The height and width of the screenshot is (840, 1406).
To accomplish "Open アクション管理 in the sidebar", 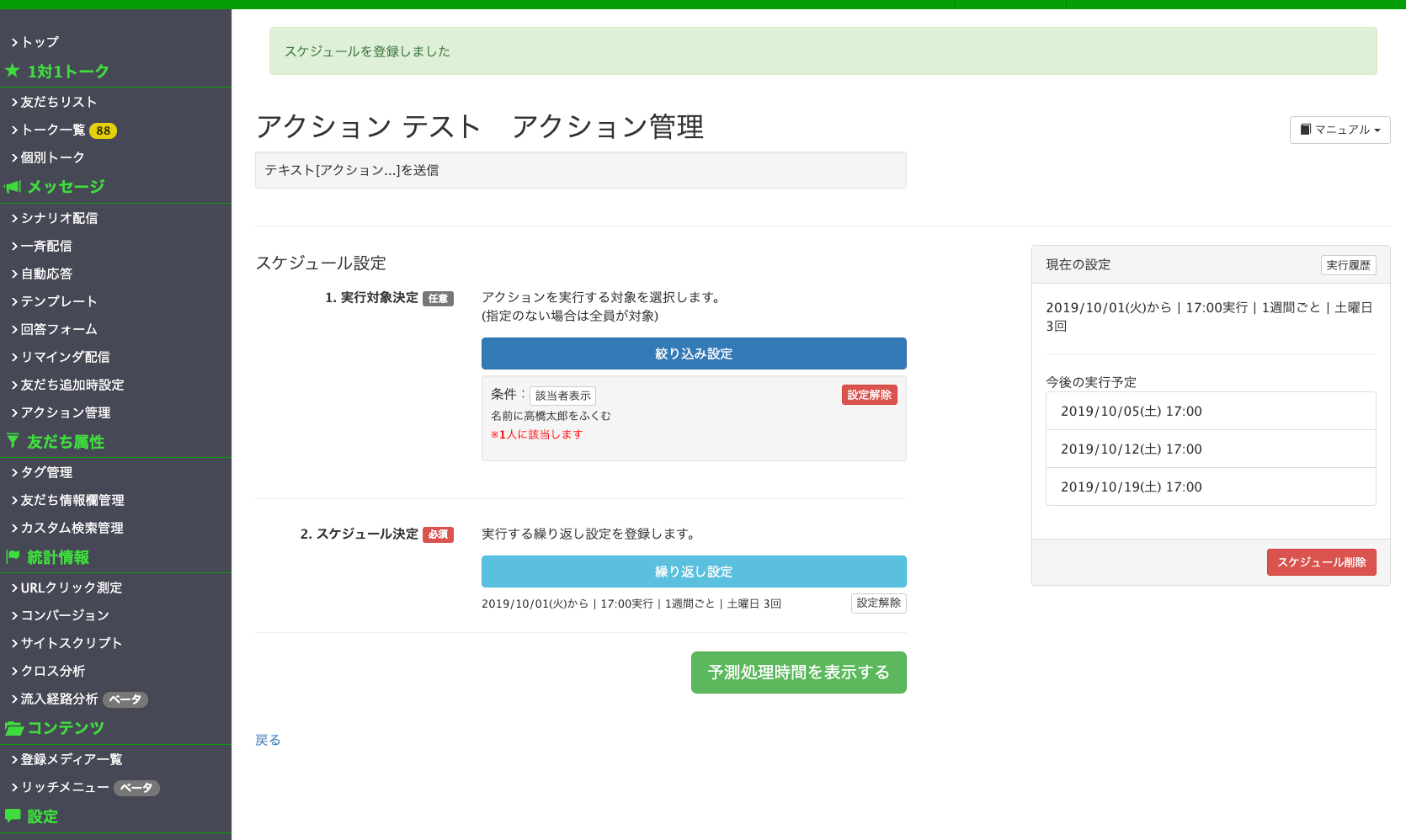I will click(65, 412).
